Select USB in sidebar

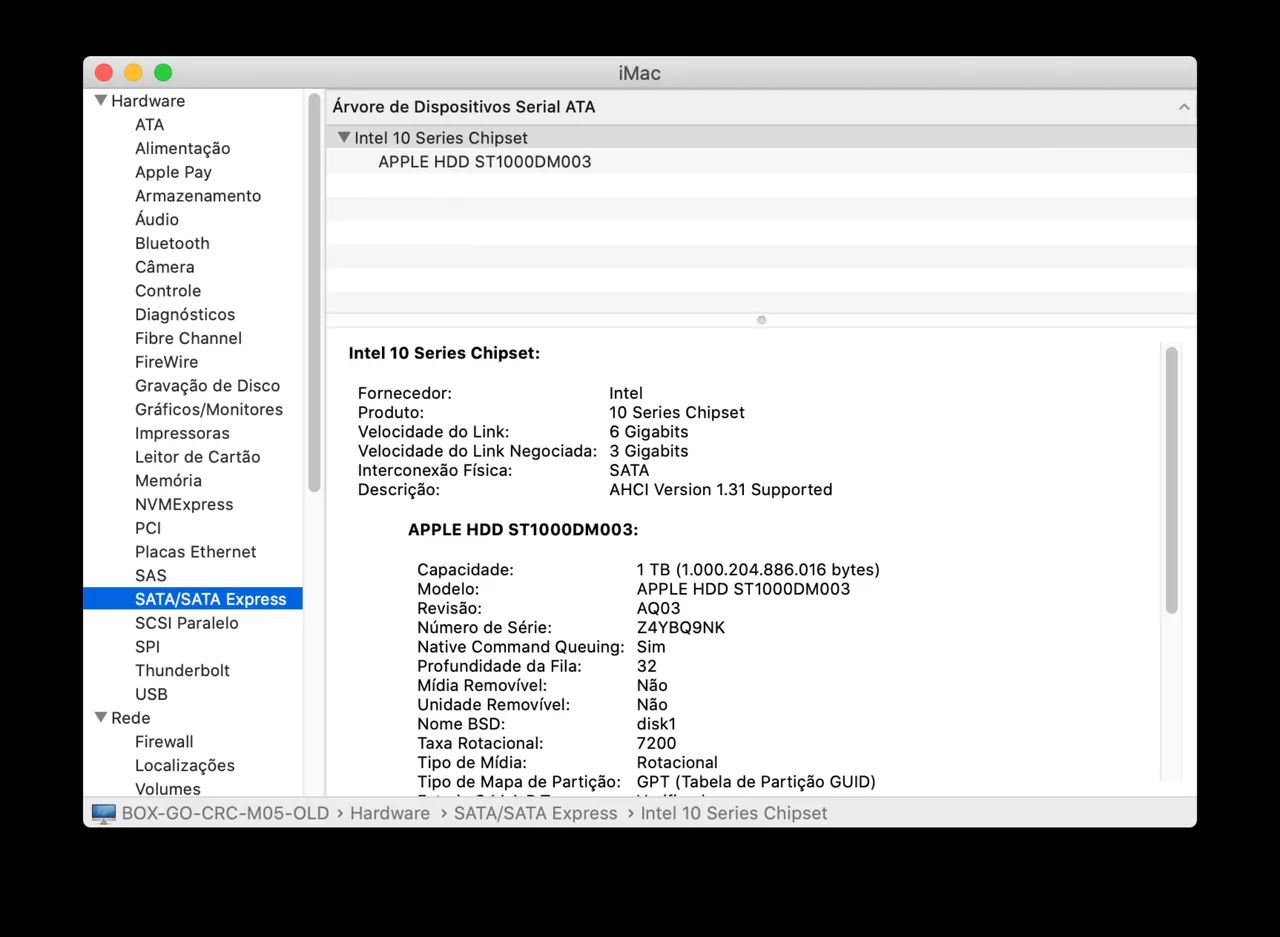pos(151,694)
